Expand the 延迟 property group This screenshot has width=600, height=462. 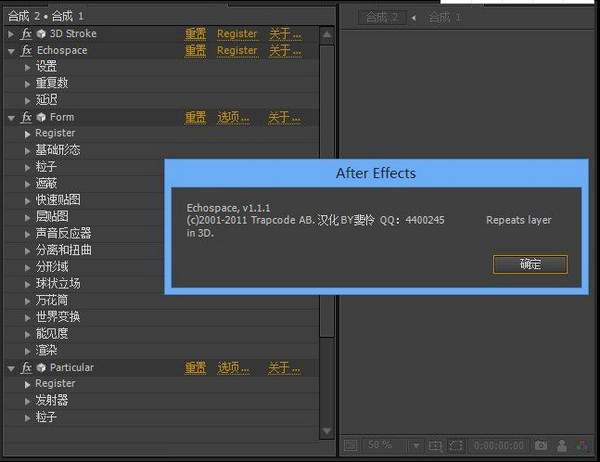28,101
